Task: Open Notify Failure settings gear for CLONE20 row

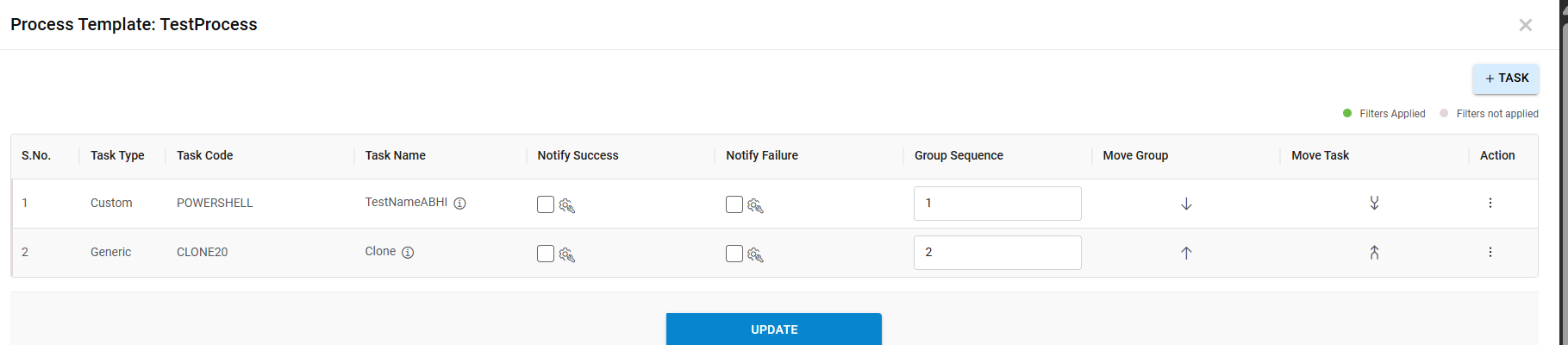Action: pos(756,254)
